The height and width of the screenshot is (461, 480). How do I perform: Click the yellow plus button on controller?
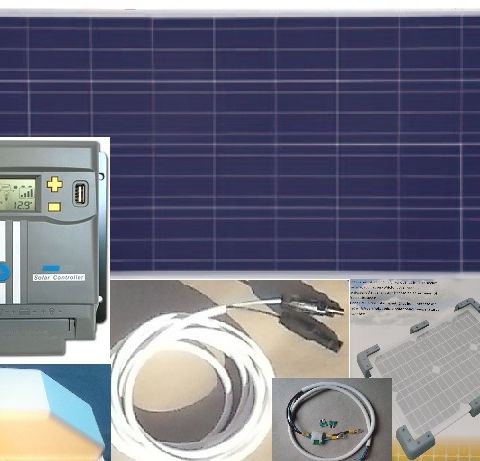click(54, 184)
